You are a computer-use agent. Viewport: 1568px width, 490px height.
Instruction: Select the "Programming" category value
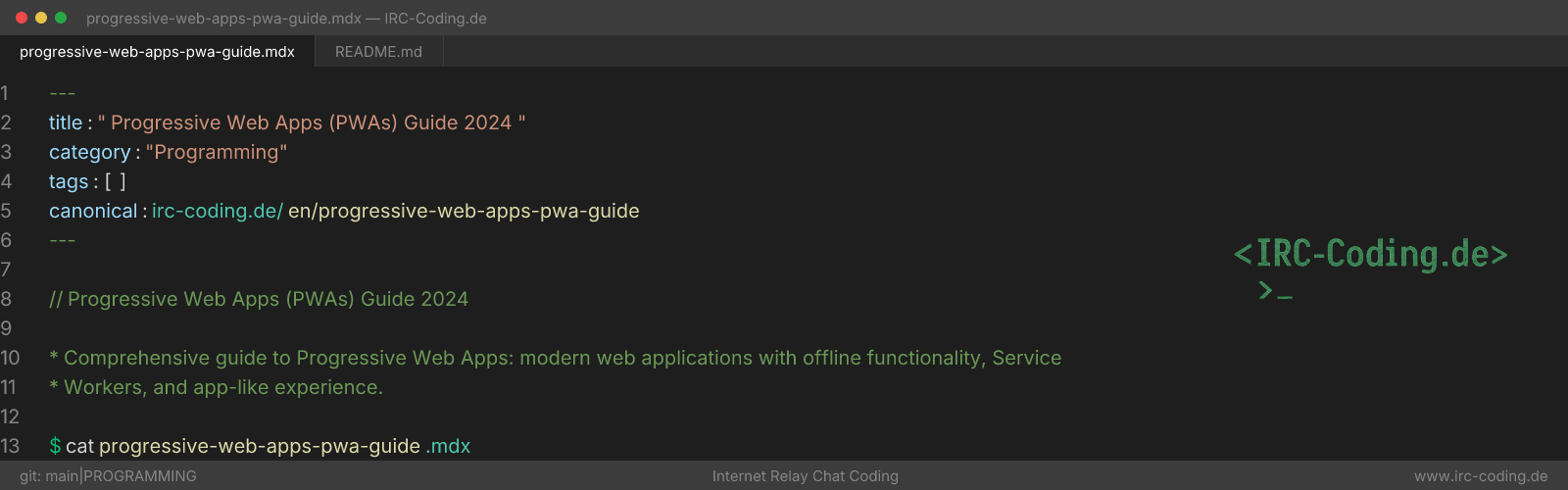coord(217,152)
